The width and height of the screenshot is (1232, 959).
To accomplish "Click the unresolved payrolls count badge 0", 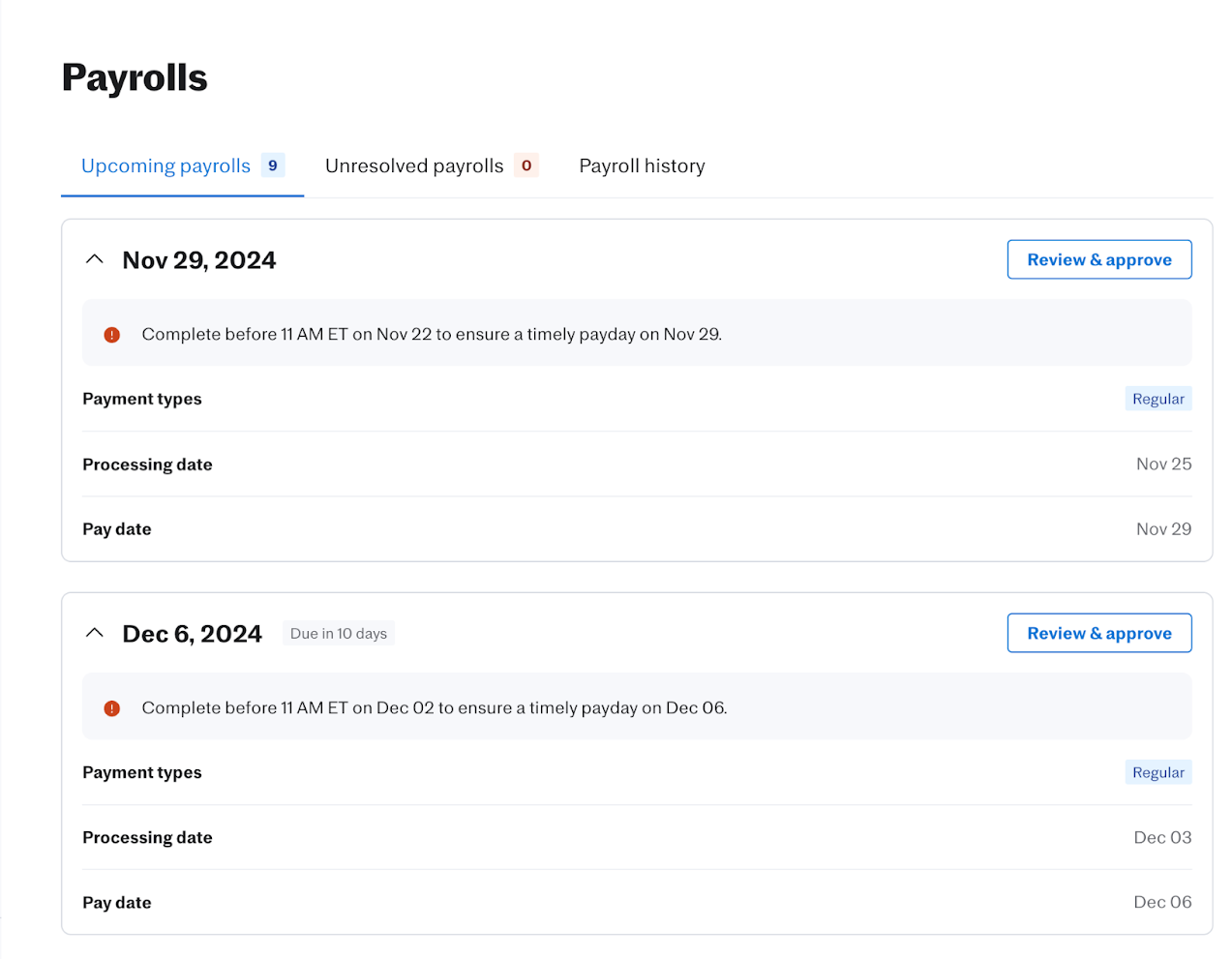I will (x=526, y=165).
